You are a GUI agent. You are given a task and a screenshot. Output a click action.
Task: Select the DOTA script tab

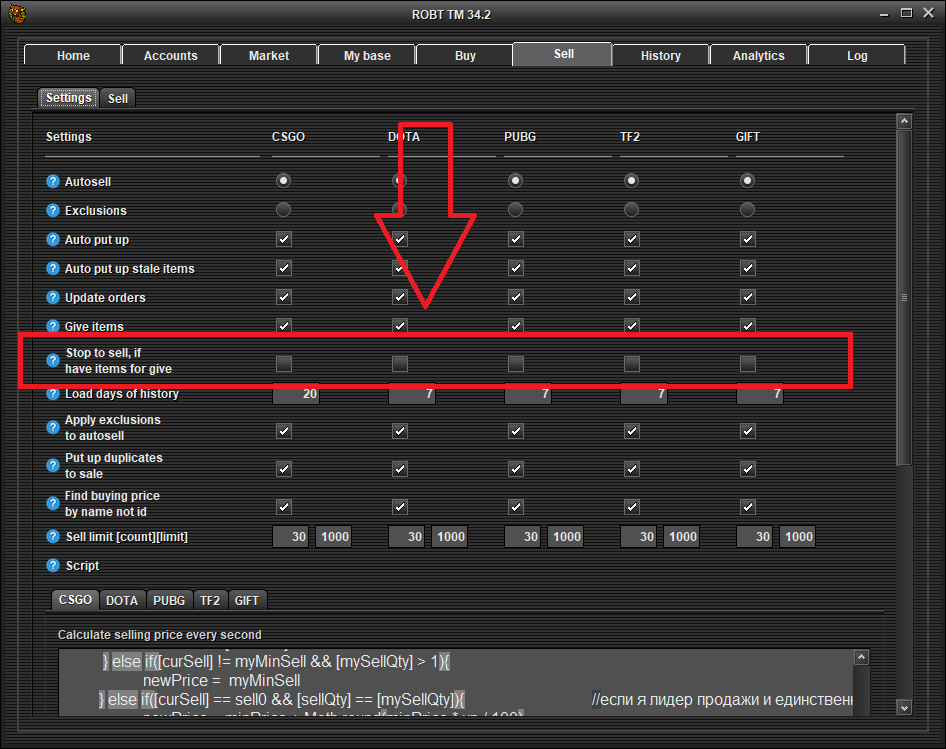coord(122,600)
